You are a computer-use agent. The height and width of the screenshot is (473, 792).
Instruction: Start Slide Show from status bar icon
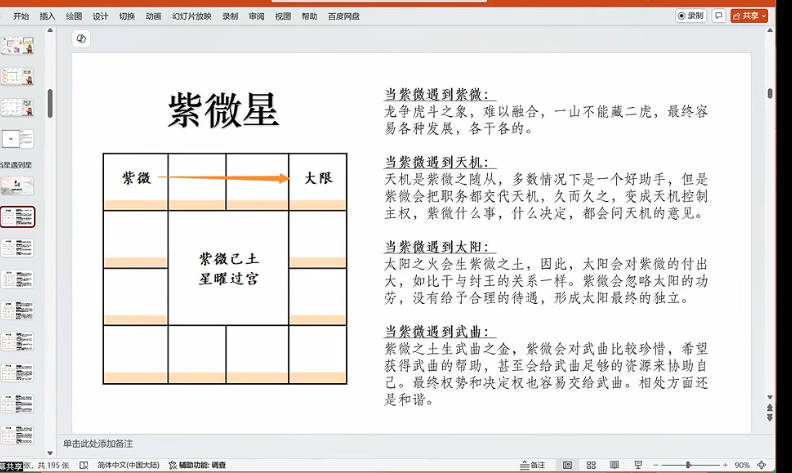pyautogui.click(x=637, y=465)
